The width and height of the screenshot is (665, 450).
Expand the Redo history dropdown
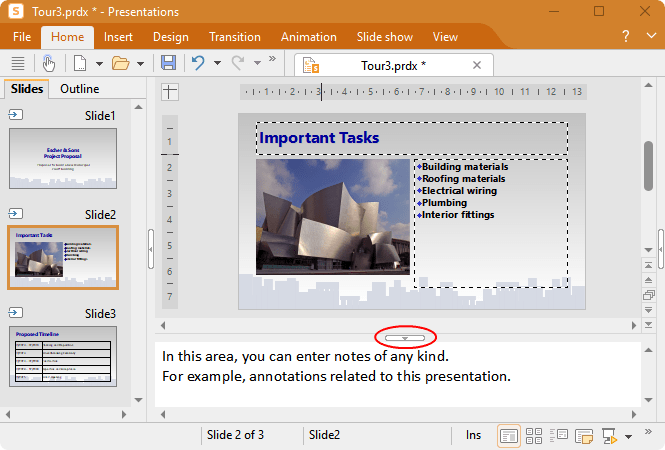[257, 63]
